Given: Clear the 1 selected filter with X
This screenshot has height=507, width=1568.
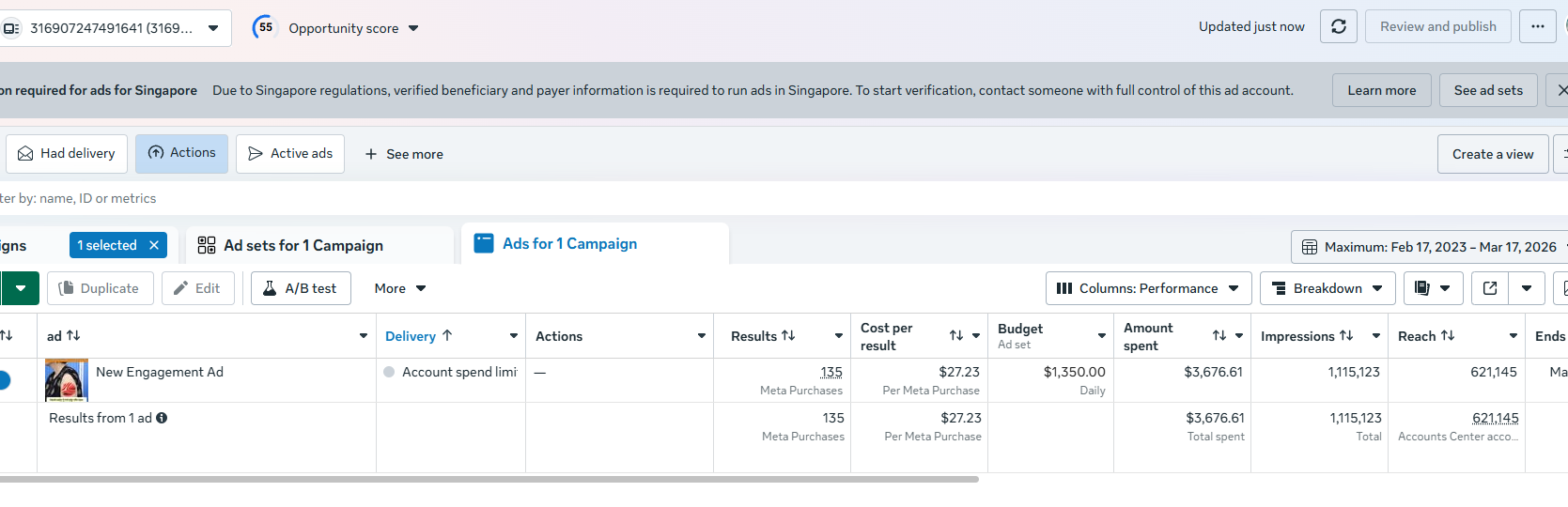Looking at the screenshot, I should tap(154, 245).
